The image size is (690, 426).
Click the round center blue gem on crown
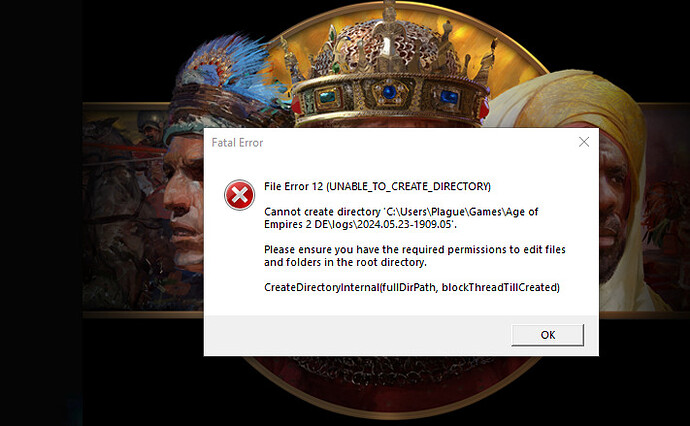[x=389, y=92]
